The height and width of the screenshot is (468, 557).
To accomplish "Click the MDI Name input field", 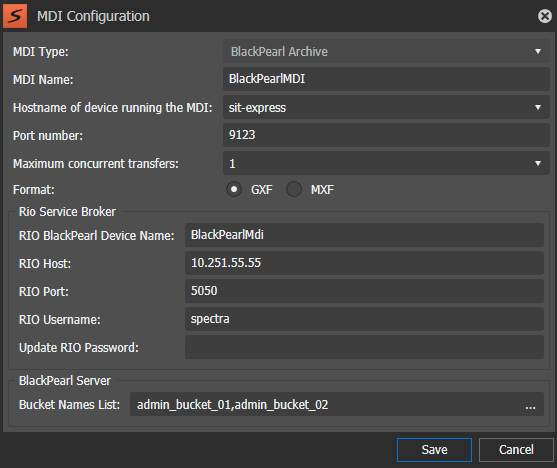I will click(386, 79).
